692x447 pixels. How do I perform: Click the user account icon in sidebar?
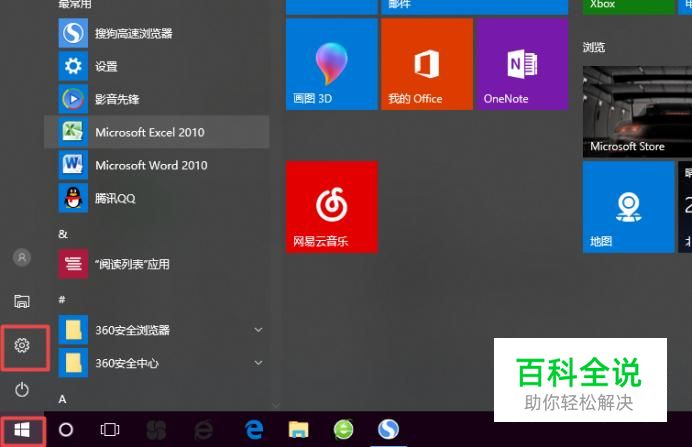click(x=22, y=257)
